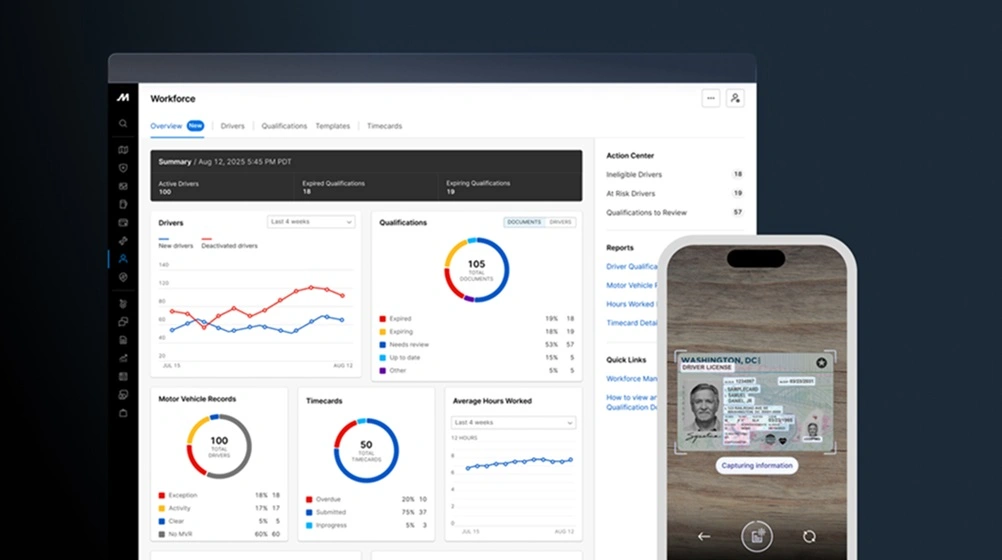1002x560 pixels.
Task: Open the Workforce quick link
Action: coord(631,378)
